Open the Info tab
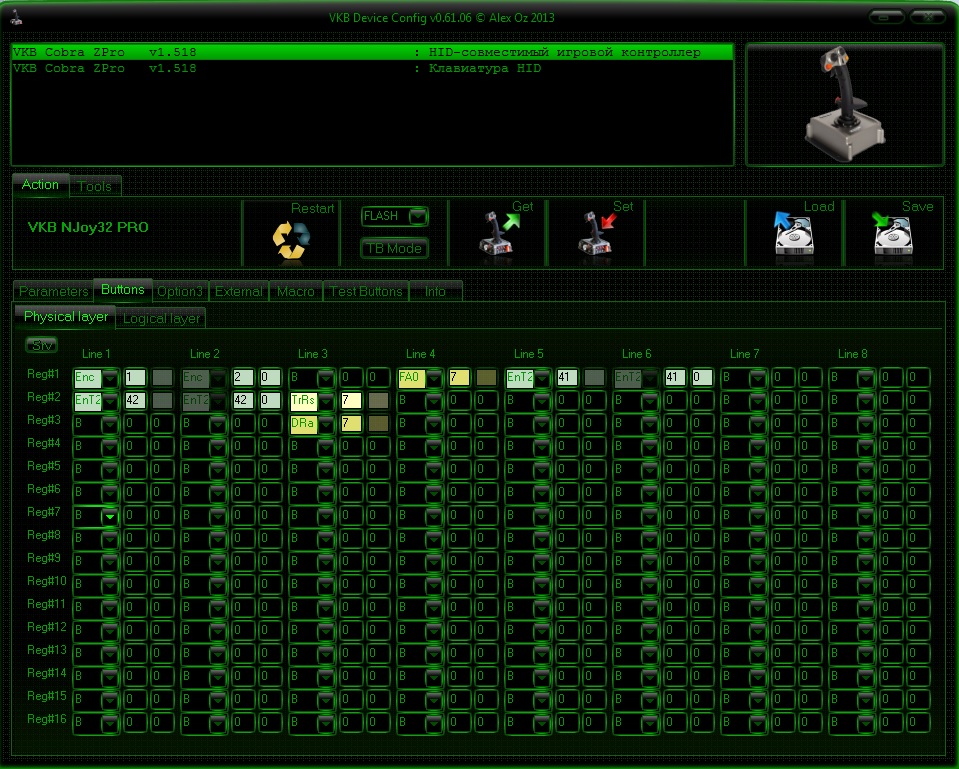959x769 pixels. point(435,291)
